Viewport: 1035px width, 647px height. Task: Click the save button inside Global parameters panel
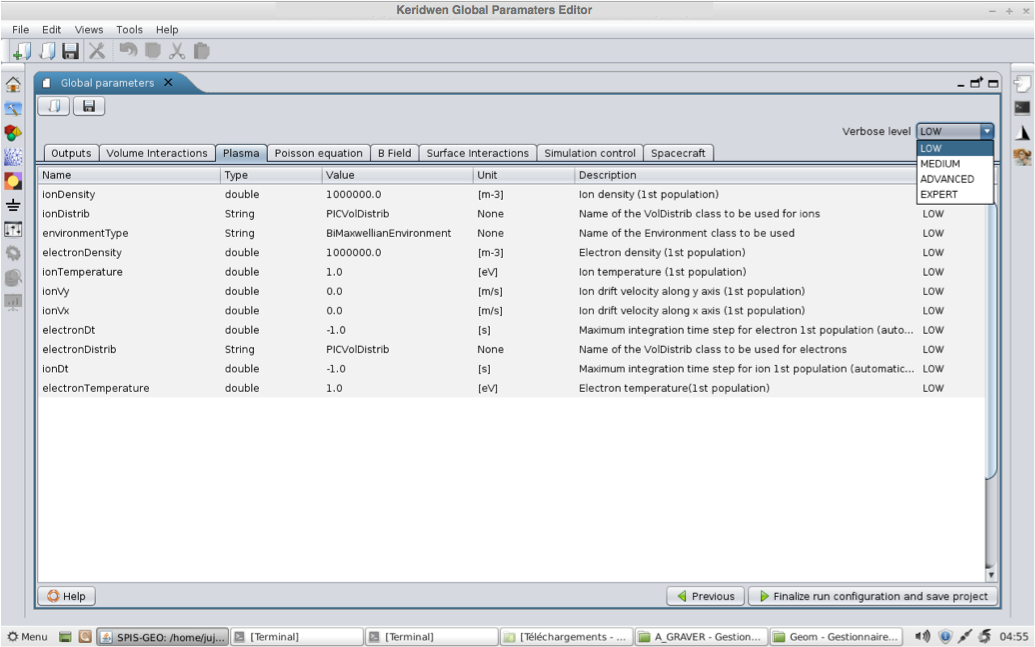pyautogui.click(x=88, y=106)
